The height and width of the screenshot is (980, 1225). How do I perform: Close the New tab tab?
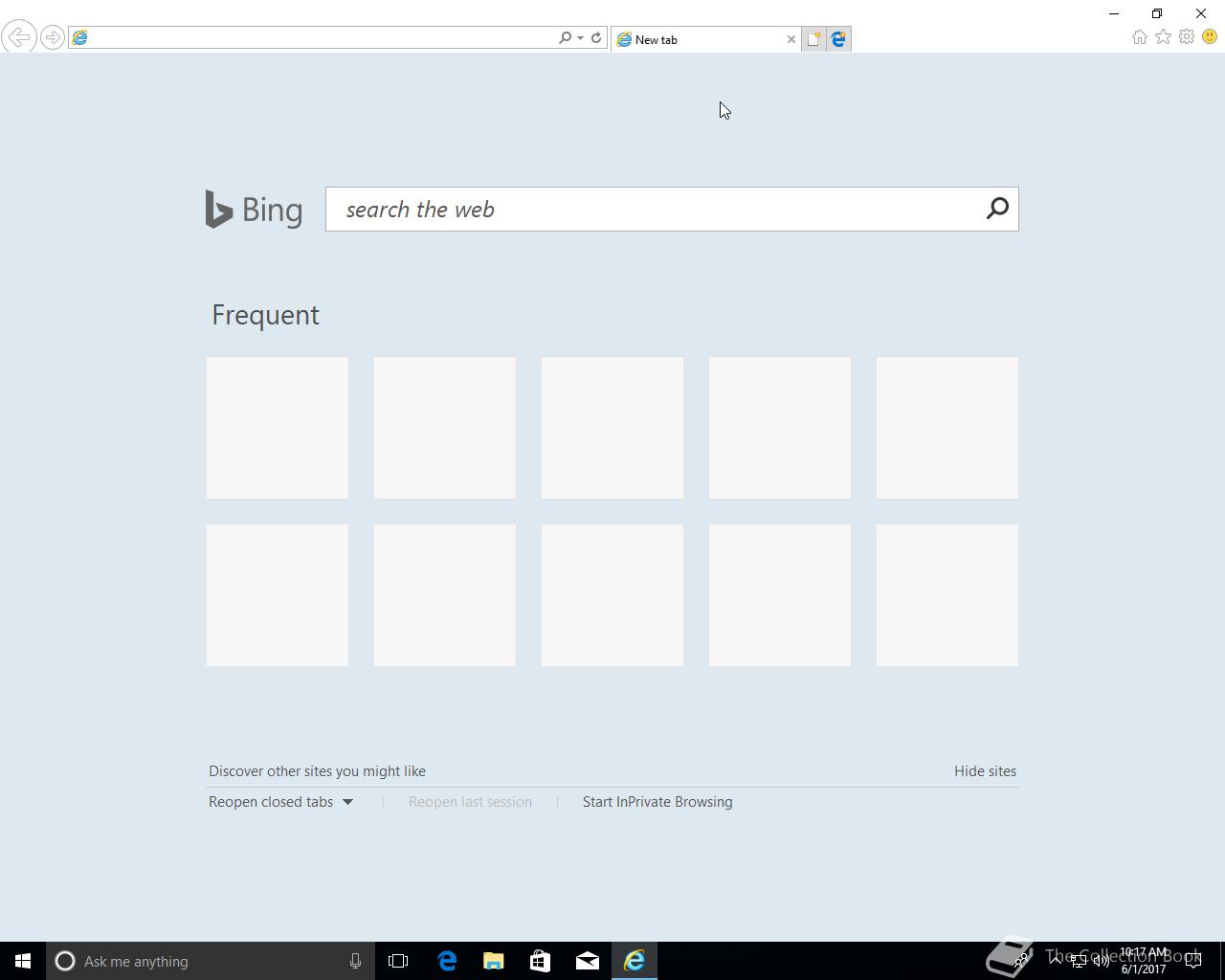tap(791, 39)
